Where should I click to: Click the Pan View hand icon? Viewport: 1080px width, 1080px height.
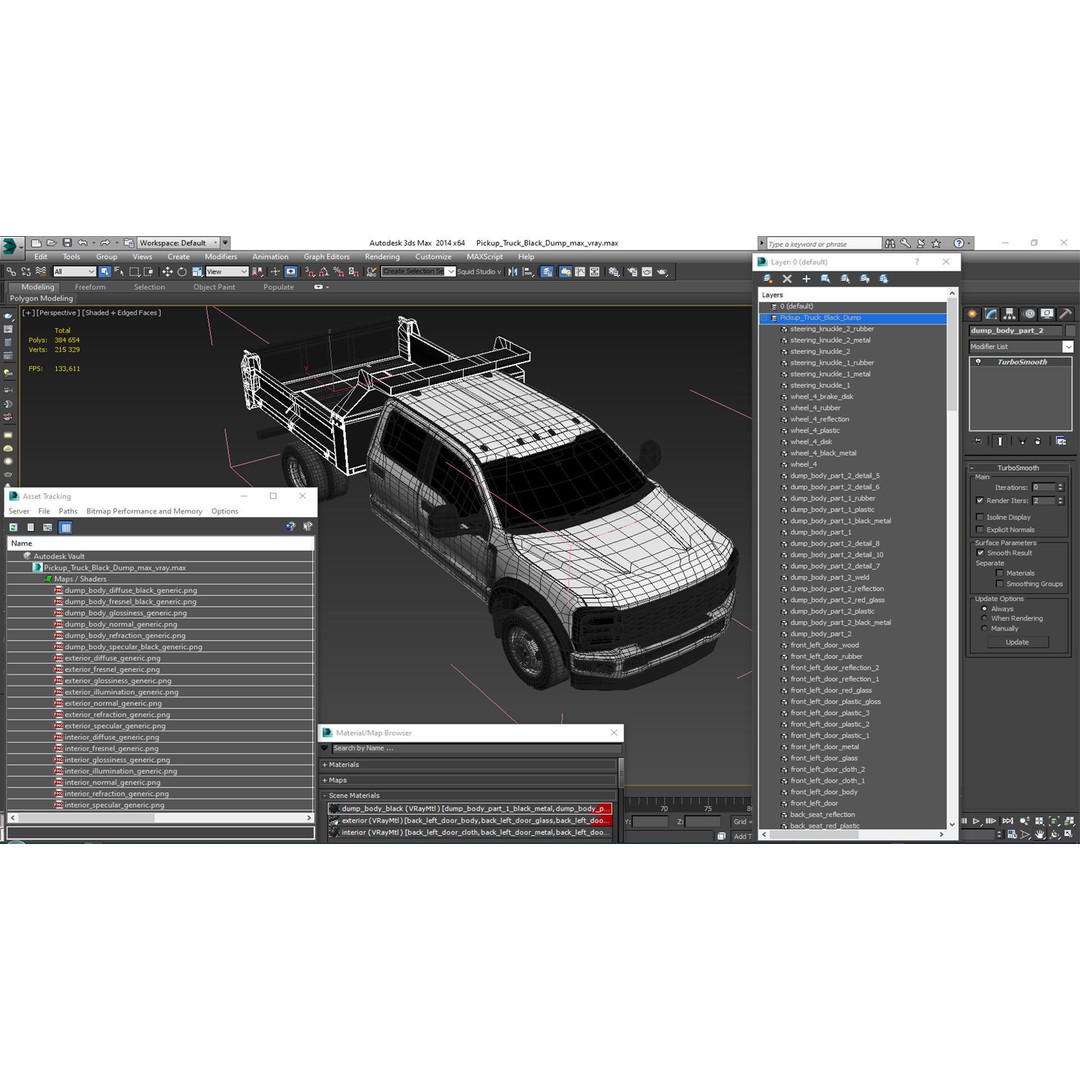1040,834
